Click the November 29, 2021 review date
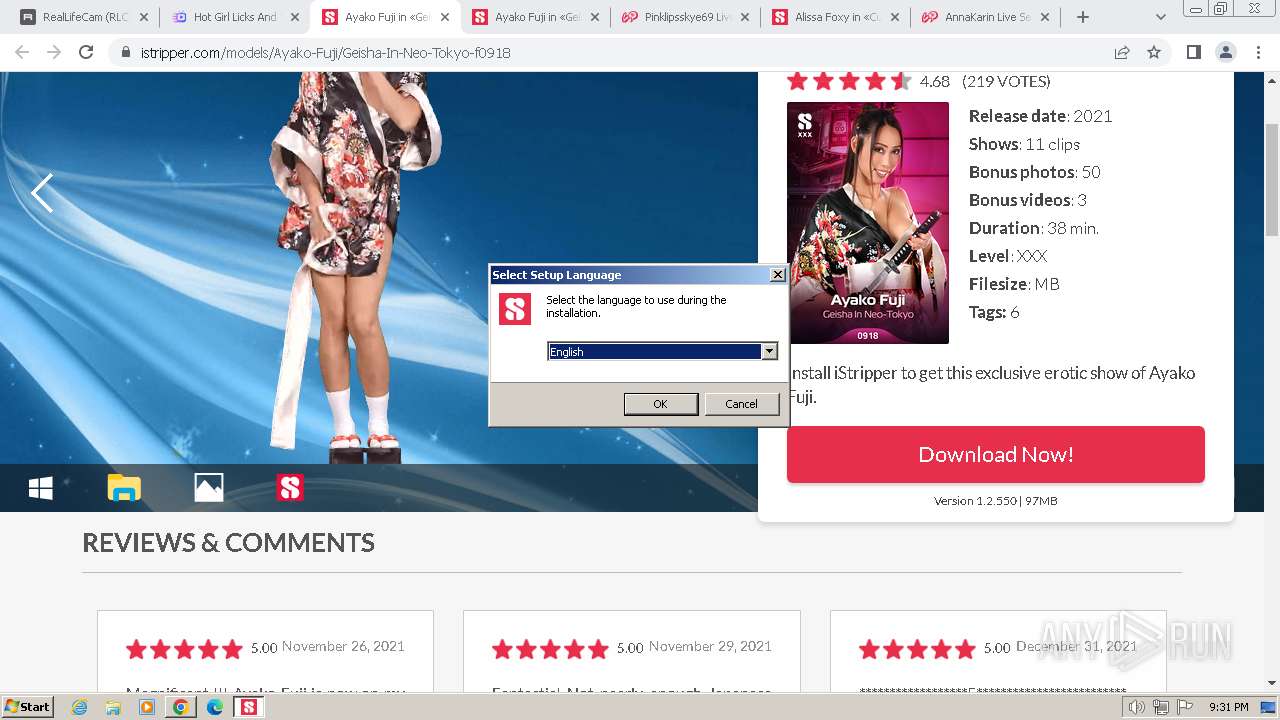Viewport: 1280px width, 720px height. [710, 646]
